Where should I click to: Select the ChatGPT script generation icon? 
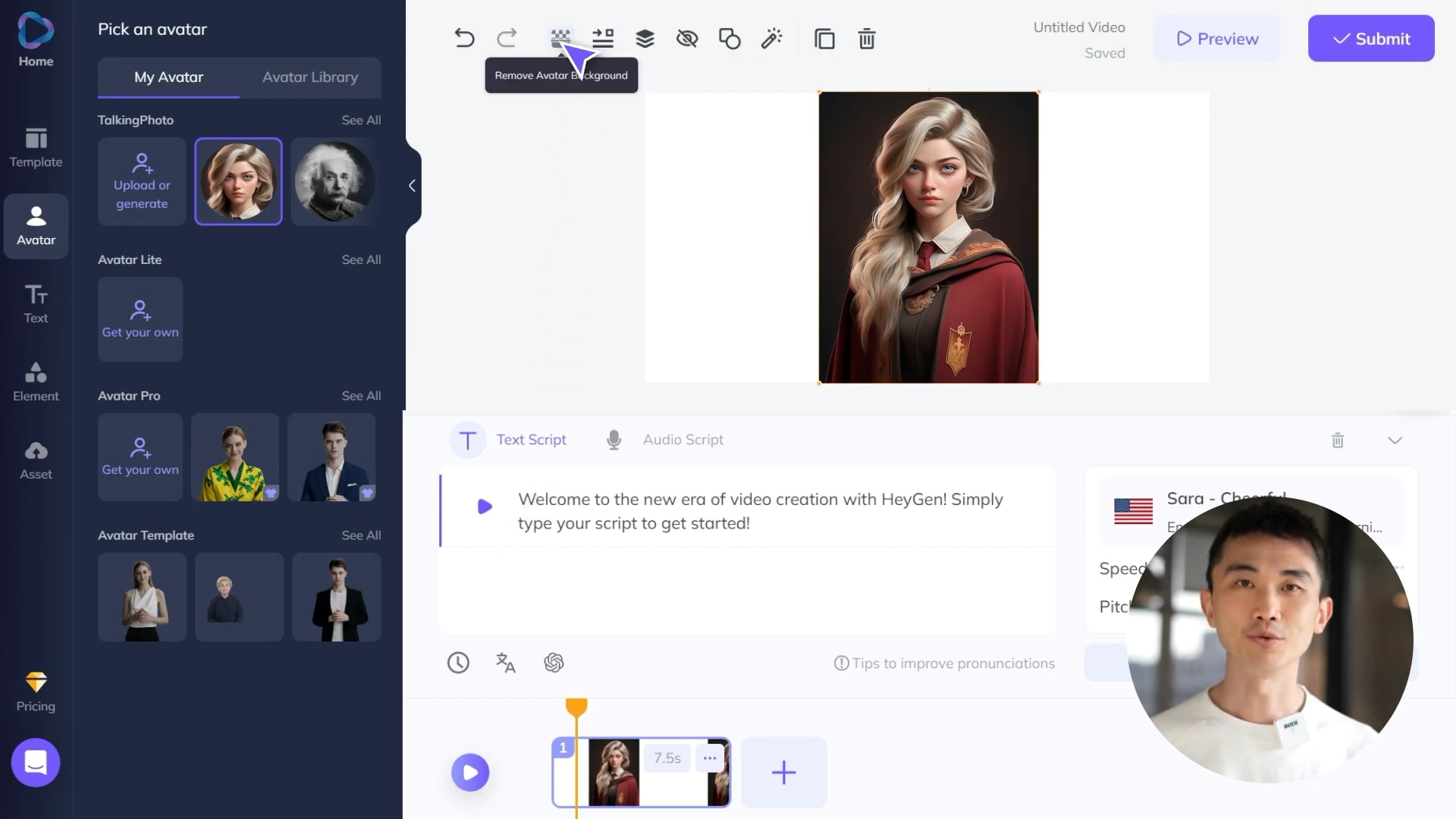pyautogui.click(x=554, y=662)
